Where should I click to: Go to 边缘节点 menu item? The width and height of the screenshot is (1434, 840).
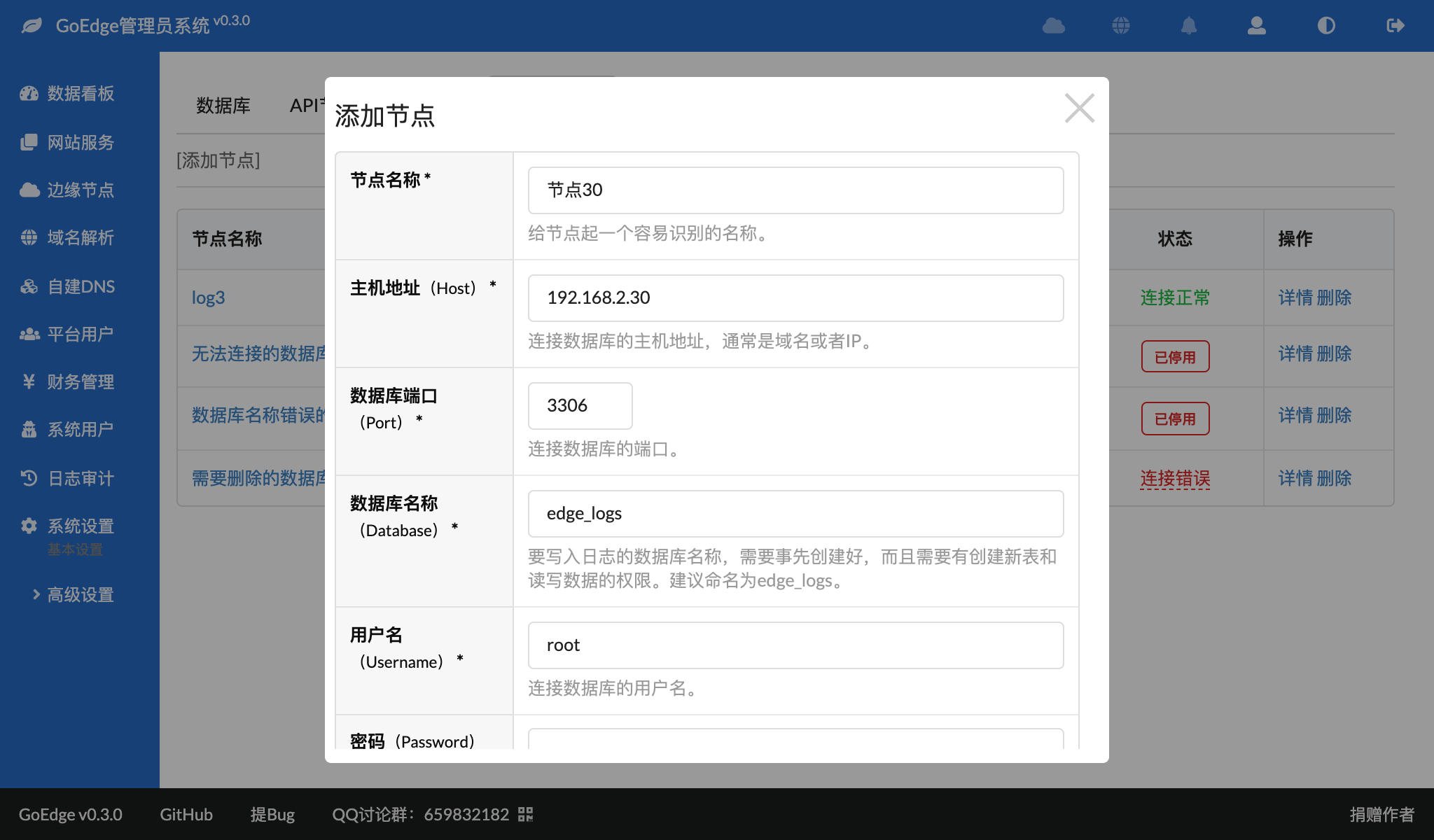point(81,190)
